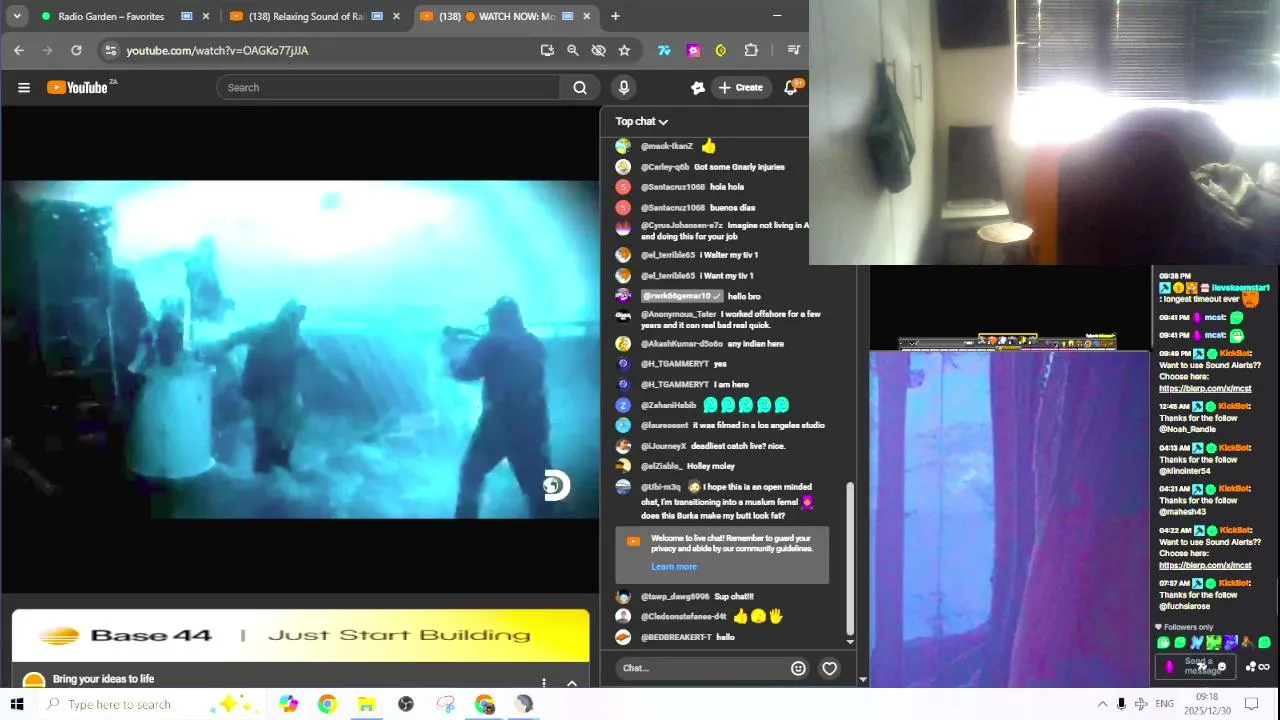Click @Noah_Randle mention in Kick chat

point(1188,430)
